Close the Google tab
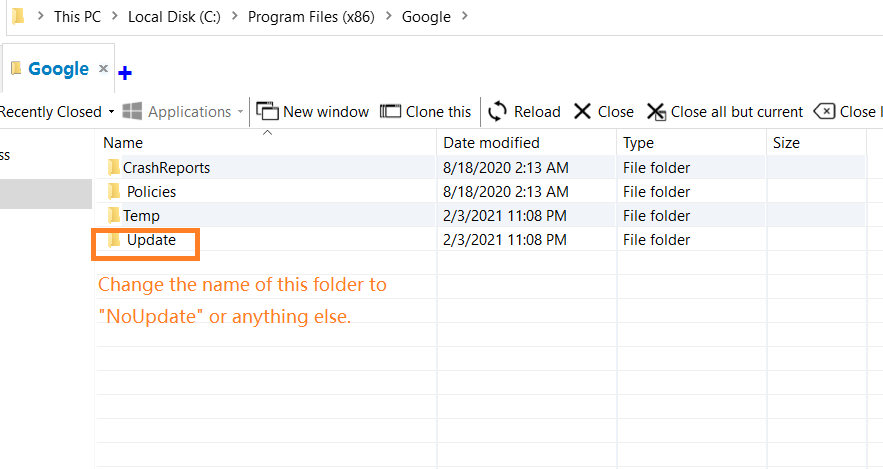Image resolution: width=883 pixels, height=469 pixels. pyautogui.click(x=103, y=68)
